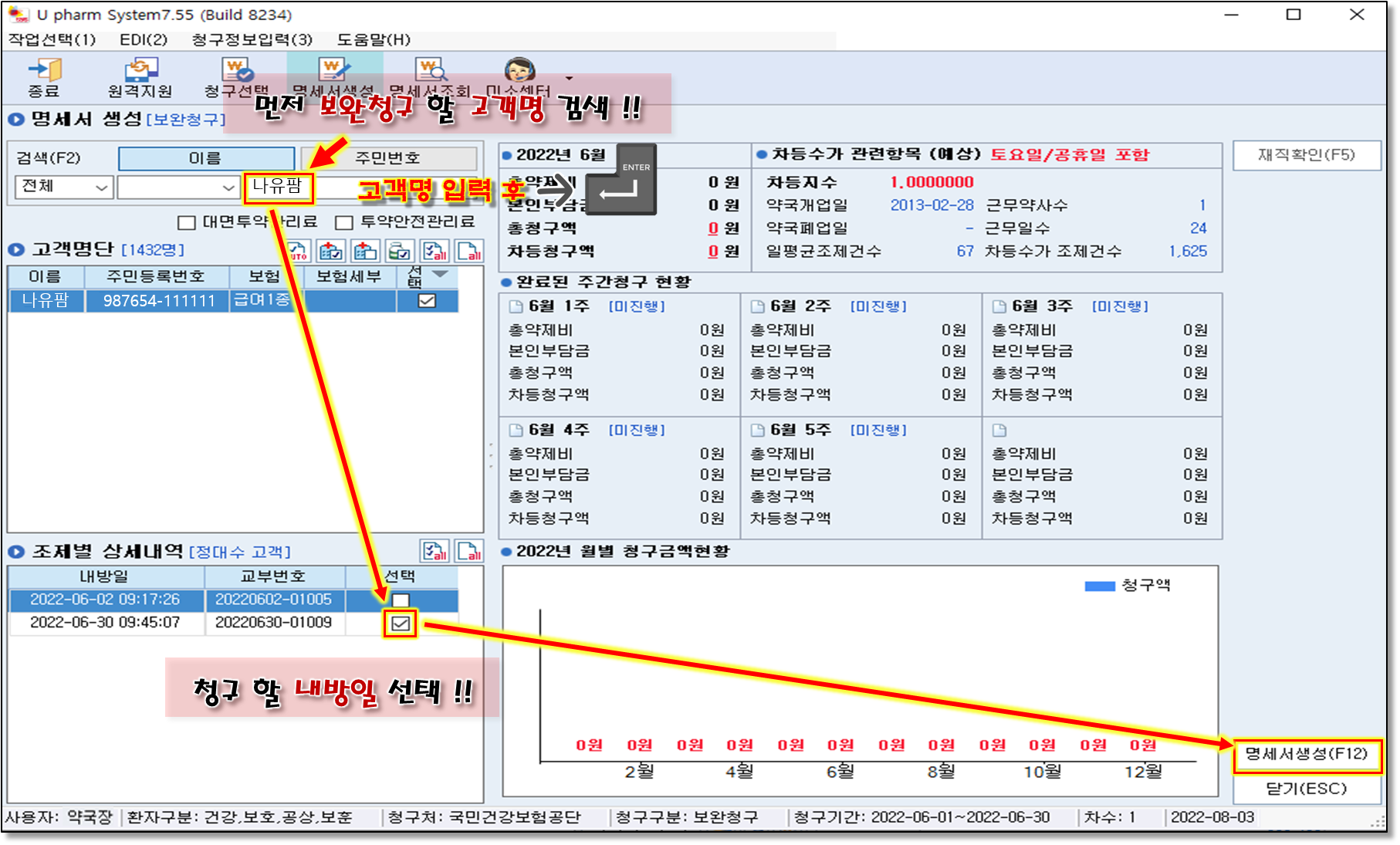Expand the arrow next to 미수센터 toolbar

(570, 78)
